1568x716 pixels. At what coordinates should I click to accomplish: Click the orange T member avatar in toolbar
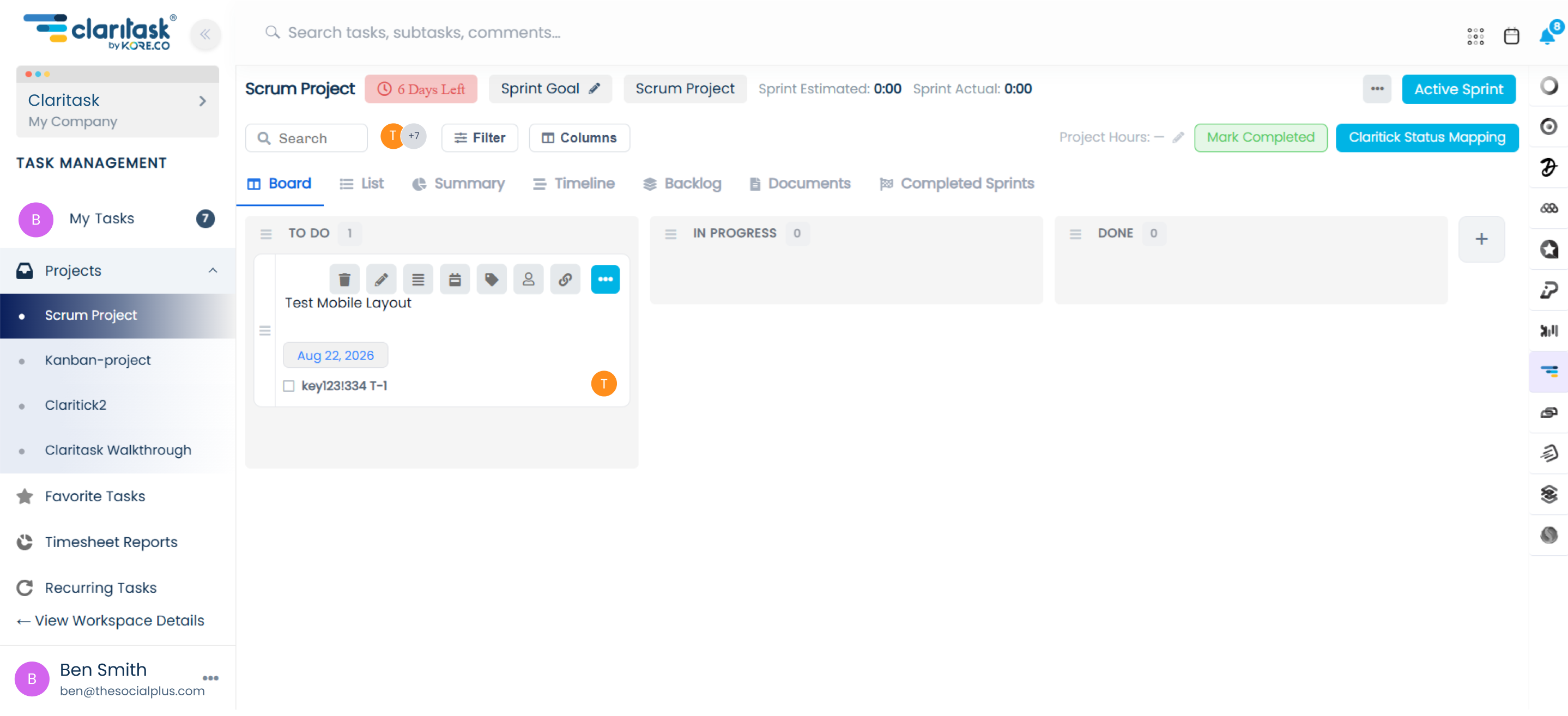(392, 136)
